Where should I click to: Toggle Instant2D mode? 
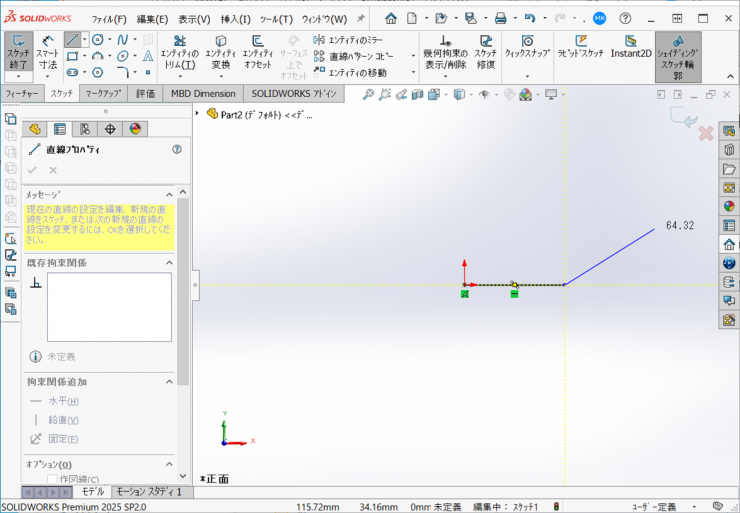[631, 47]
